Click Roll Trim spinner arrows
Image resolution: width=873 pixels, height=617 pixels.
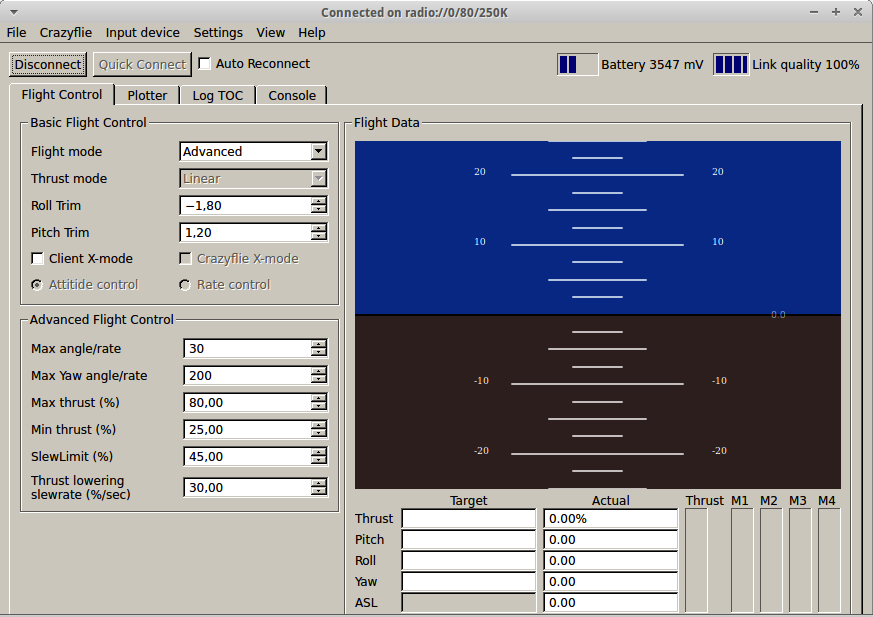pos(319,206)
